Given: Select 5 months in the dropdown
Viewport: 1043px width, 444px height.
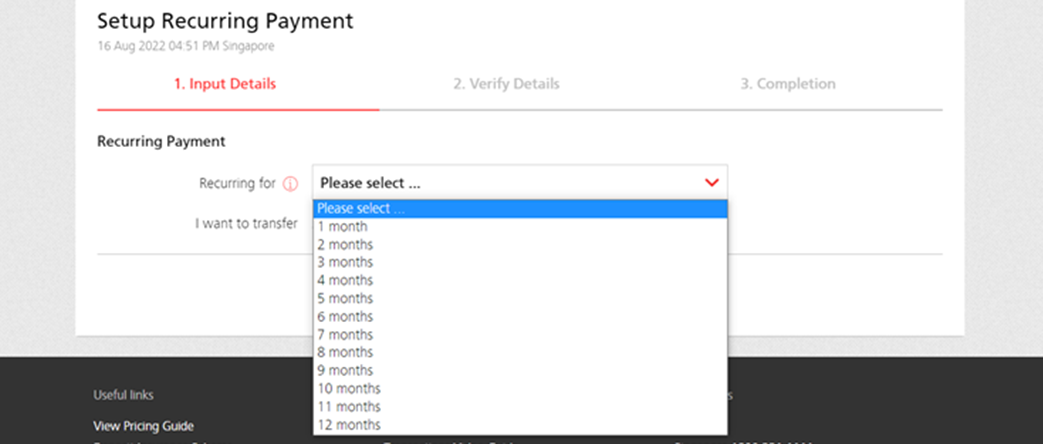Looking at the screenshot, I should tap(345, 298).
